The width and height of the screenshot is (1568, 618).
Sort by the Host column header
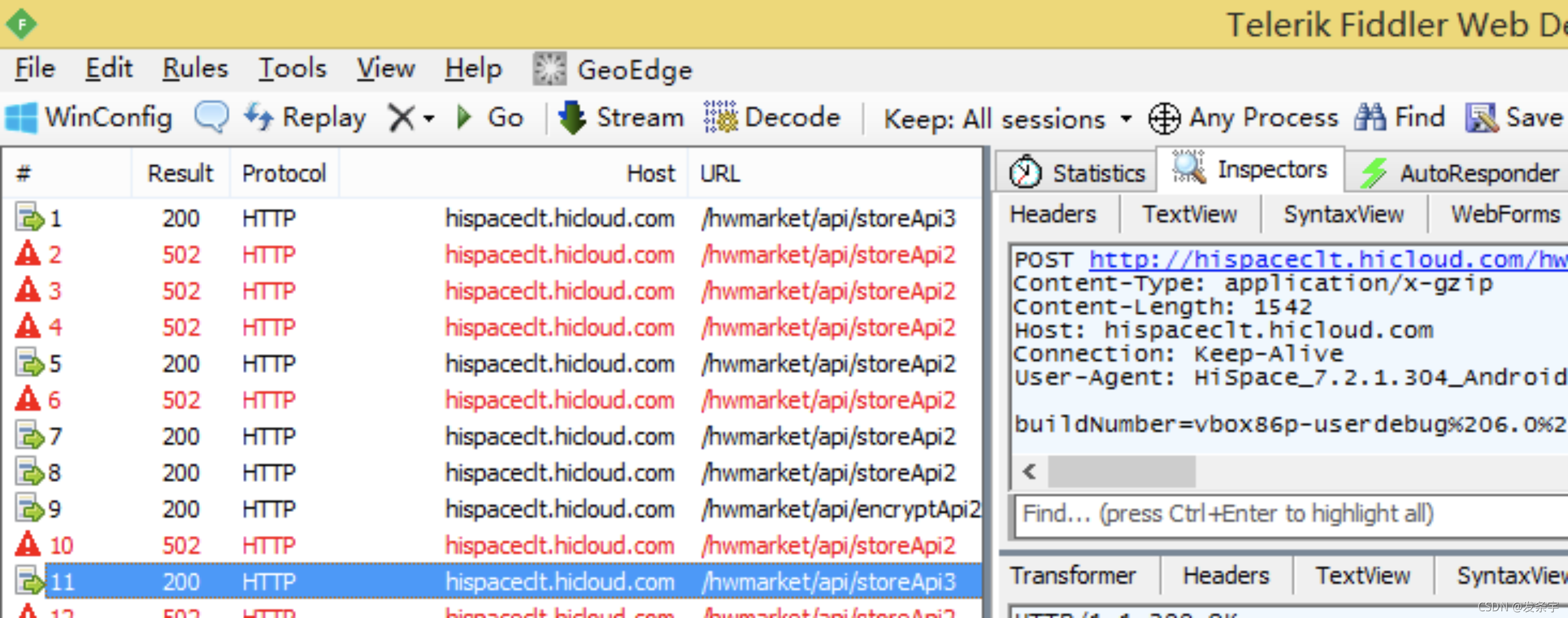point(513,173)
